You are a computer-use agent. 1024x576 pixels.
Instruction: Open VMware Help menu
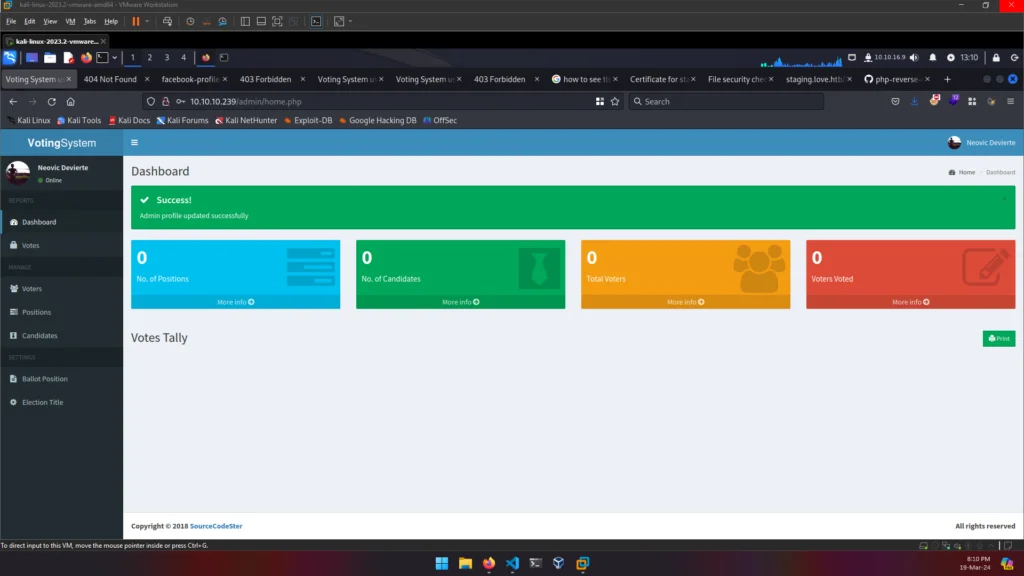[111, 22]
